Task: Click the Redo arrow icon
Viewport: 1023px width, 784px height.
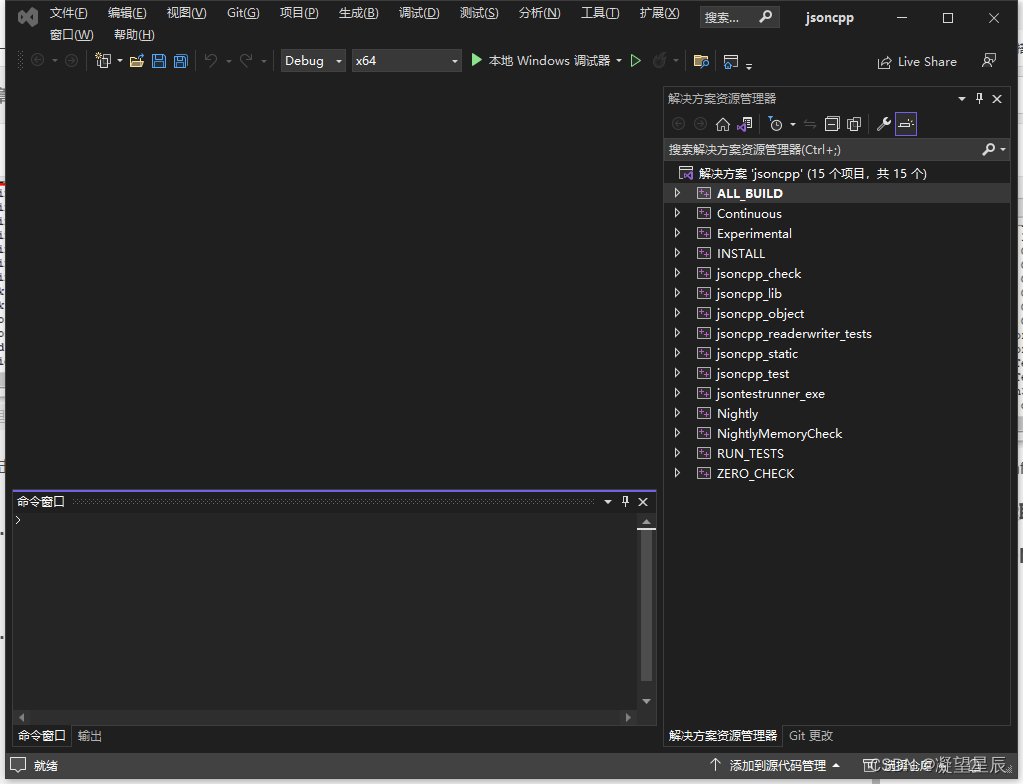Action: point(246,61)
